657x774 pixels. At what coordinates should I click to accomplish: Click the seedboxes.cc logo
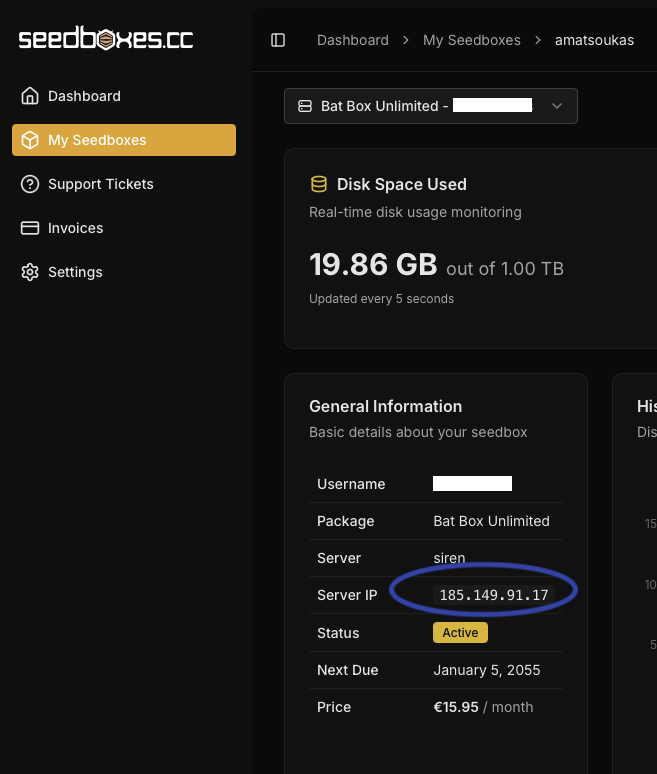point(105,40)
